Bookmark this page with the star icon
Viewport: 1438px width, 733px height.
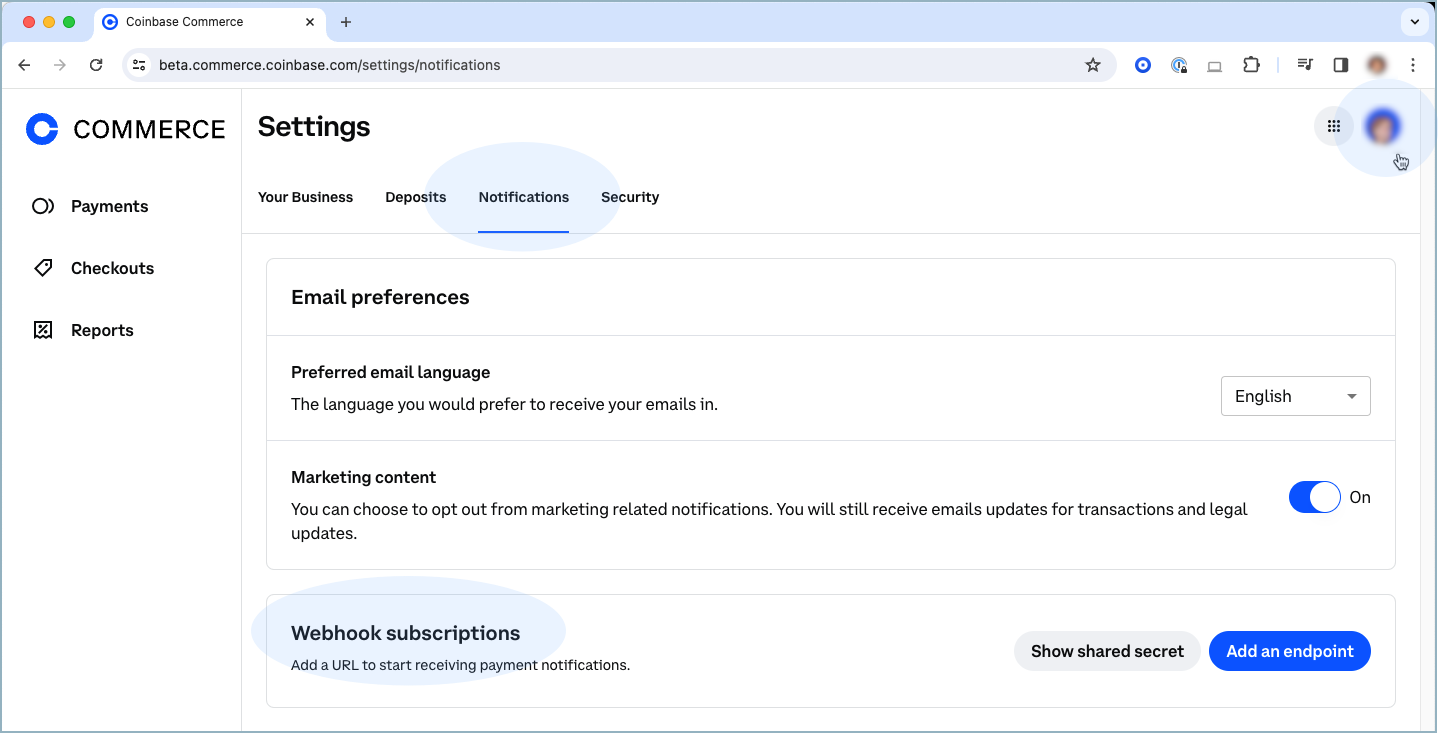click(1093, 65)
